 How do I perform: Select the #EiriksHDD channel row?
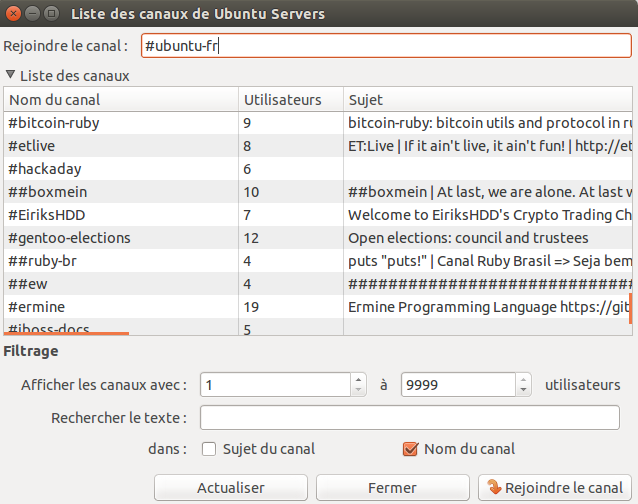[x=318, y=215]
